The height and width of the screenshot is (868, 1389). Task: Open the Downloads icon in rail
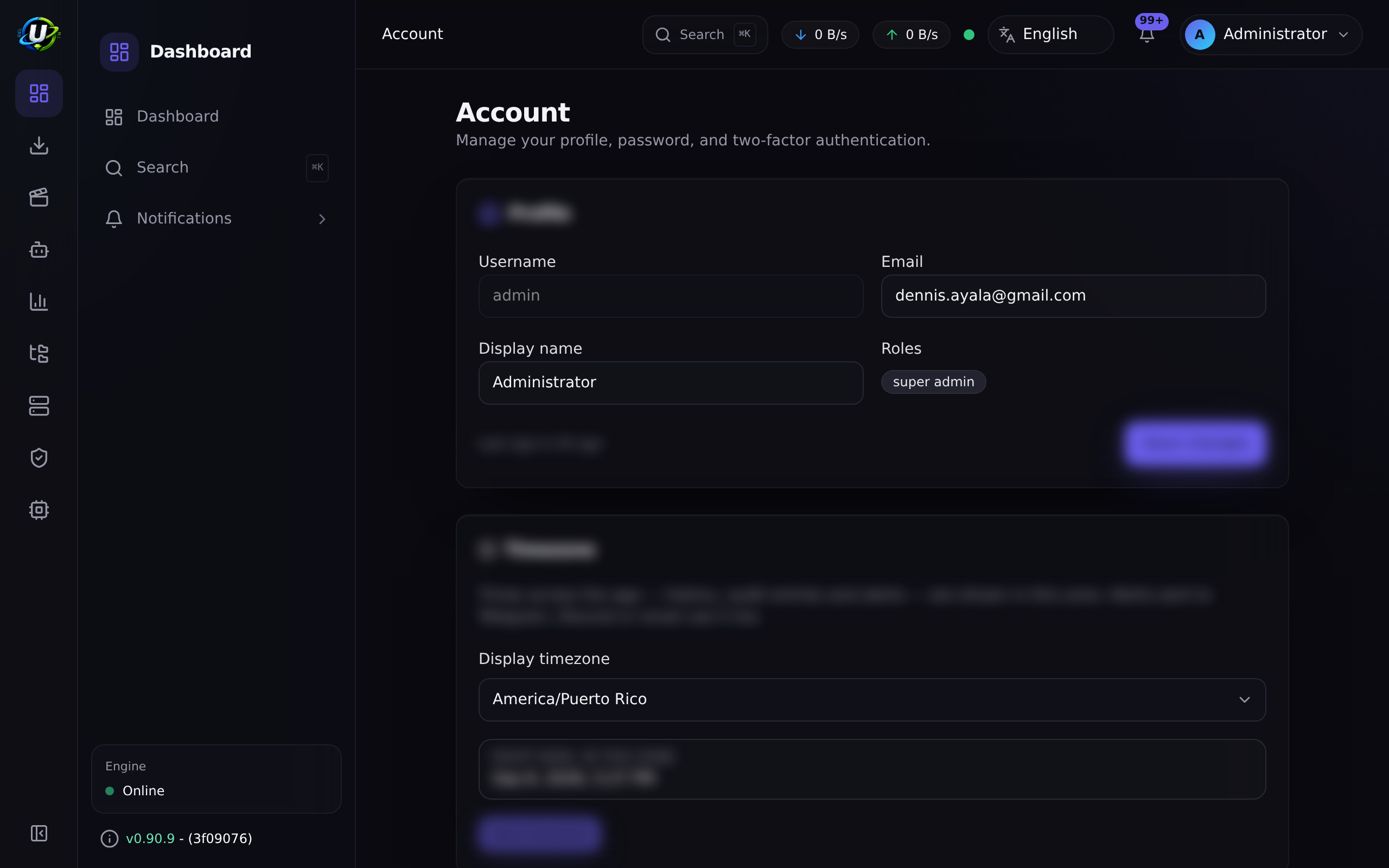39,145
